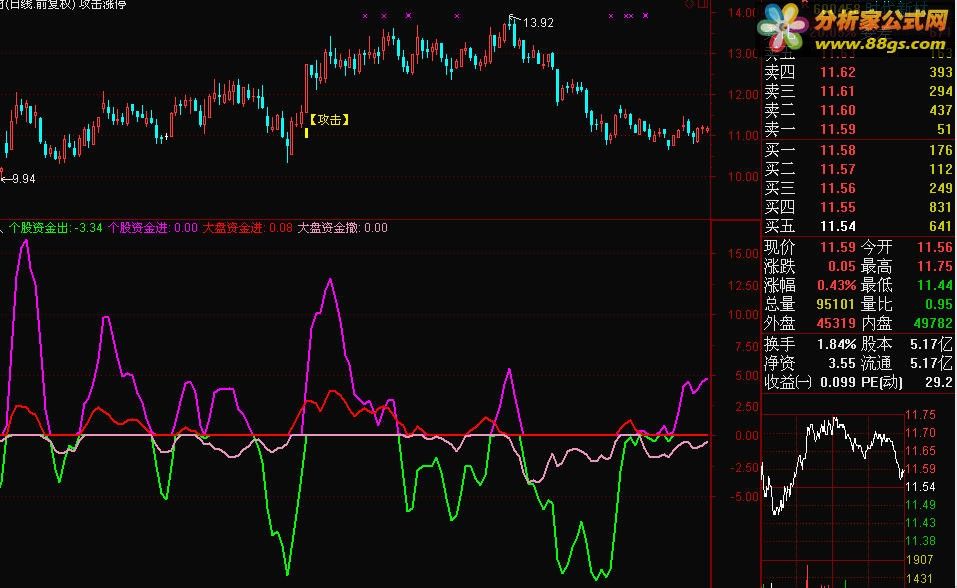The height and width of the screenshot is (588, 957).
Task: Click the 涨跌 value 0.05
Action: point(842,266)
